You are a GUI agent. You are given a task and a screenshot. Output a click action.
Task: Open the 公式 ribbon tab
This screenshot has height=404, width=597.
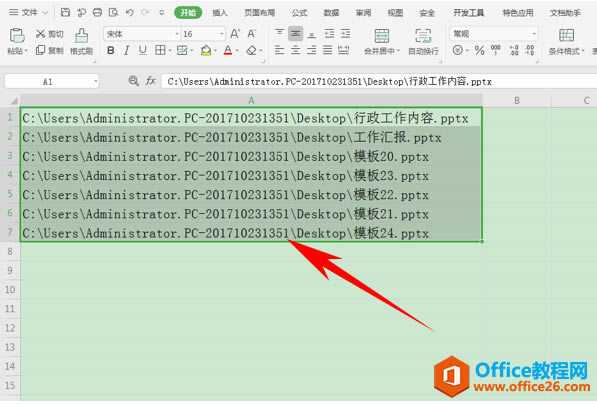coord(299,13)
